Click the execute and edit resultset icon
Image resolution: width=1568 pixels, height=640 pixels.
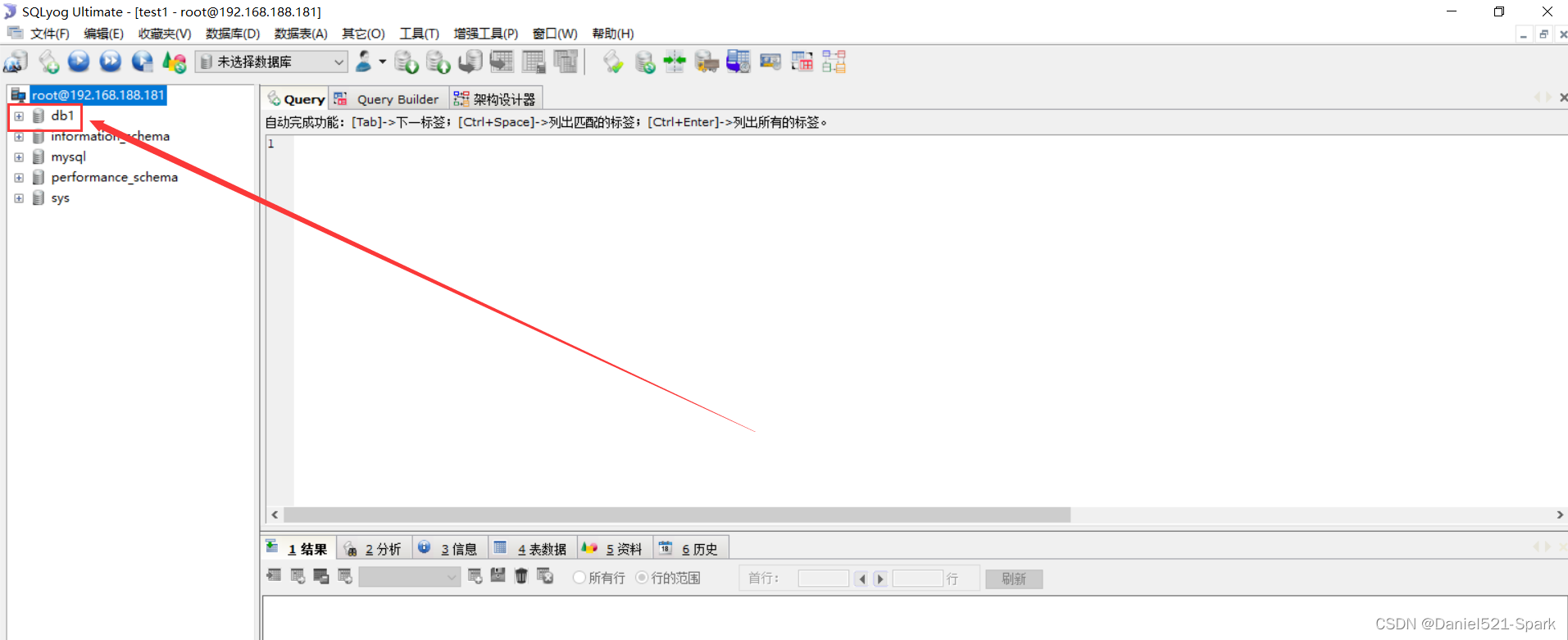(143, 61)
